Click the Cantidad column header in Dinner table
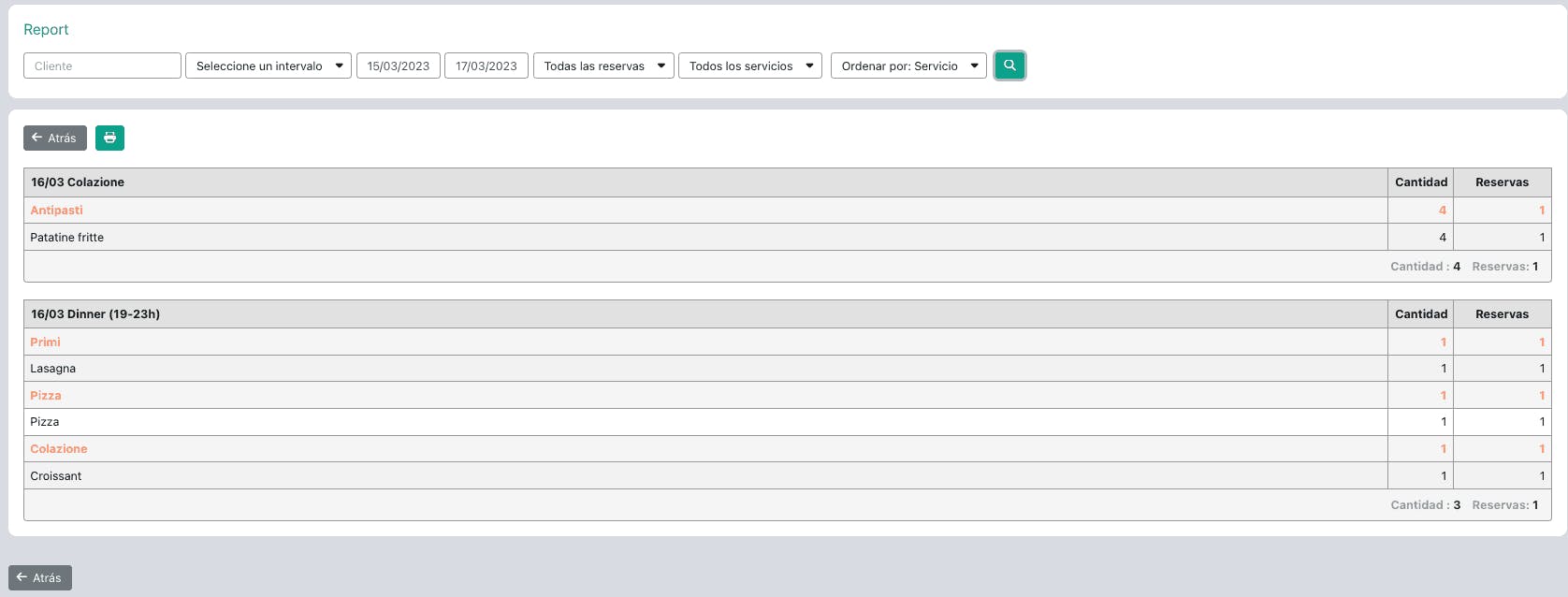 (1421, 314)
